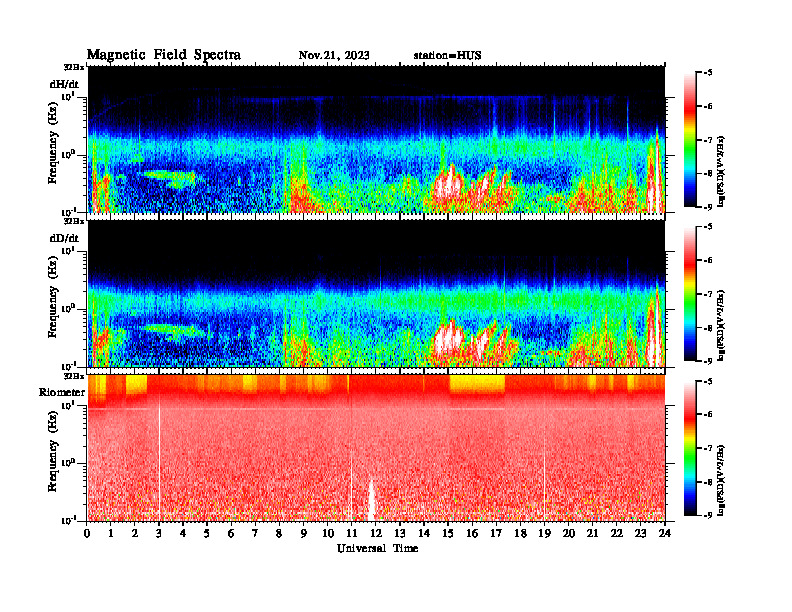Screen dimensions: 792x612
Task: Click hour tick label "12" on time axis
Action: 376,533
